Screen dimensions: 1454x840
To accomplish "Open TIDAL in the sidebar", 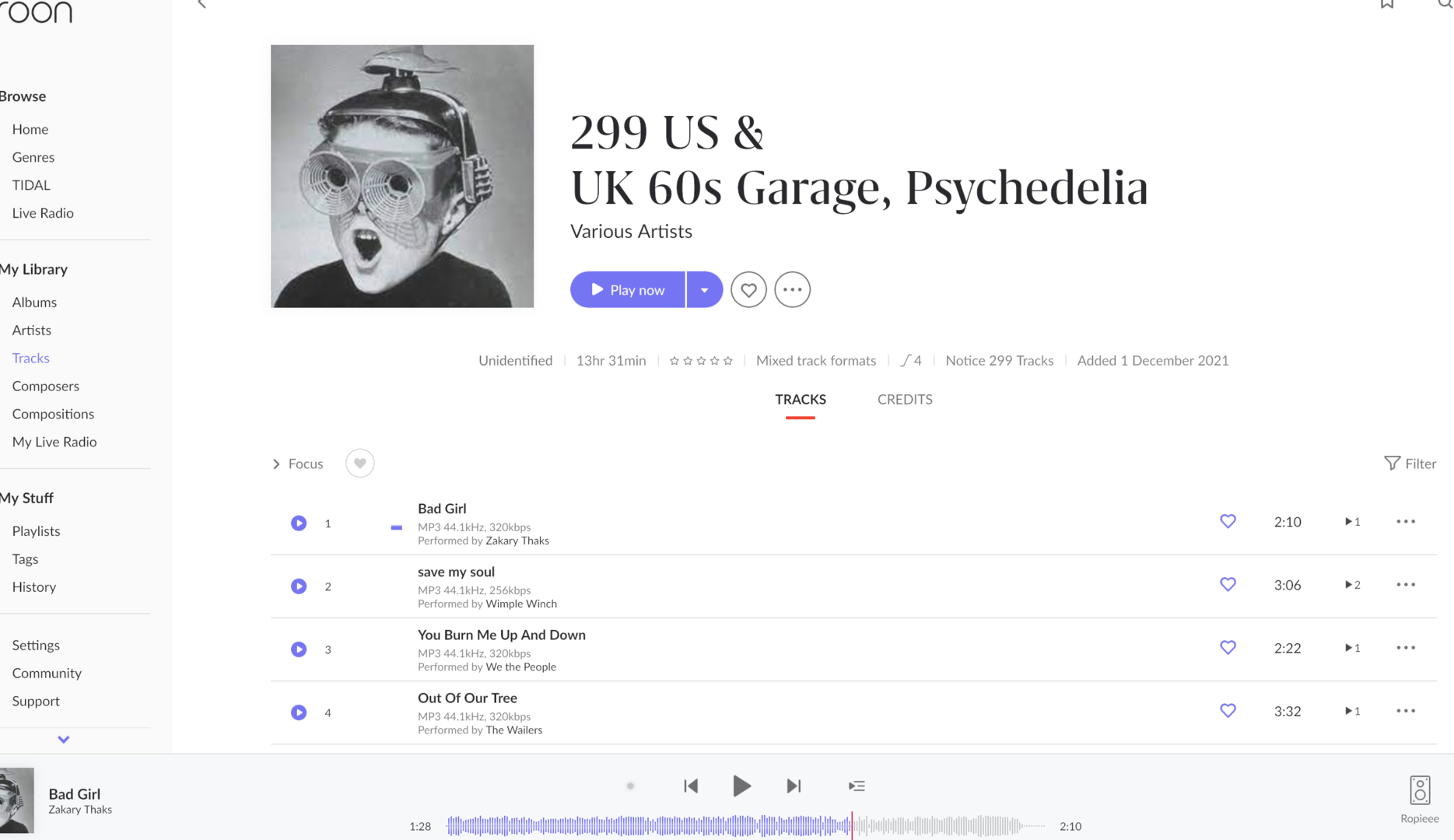I will click(31, 185).
